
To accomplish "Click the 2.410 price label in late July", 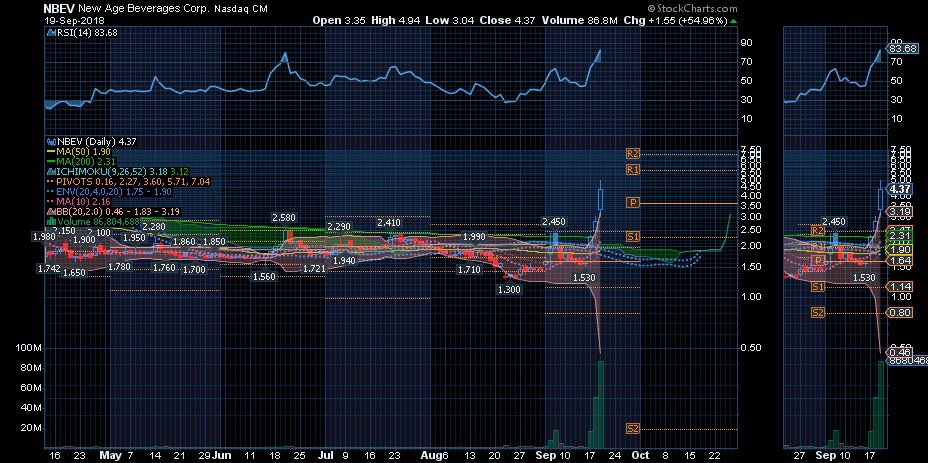I will click(x=389, y=223).
